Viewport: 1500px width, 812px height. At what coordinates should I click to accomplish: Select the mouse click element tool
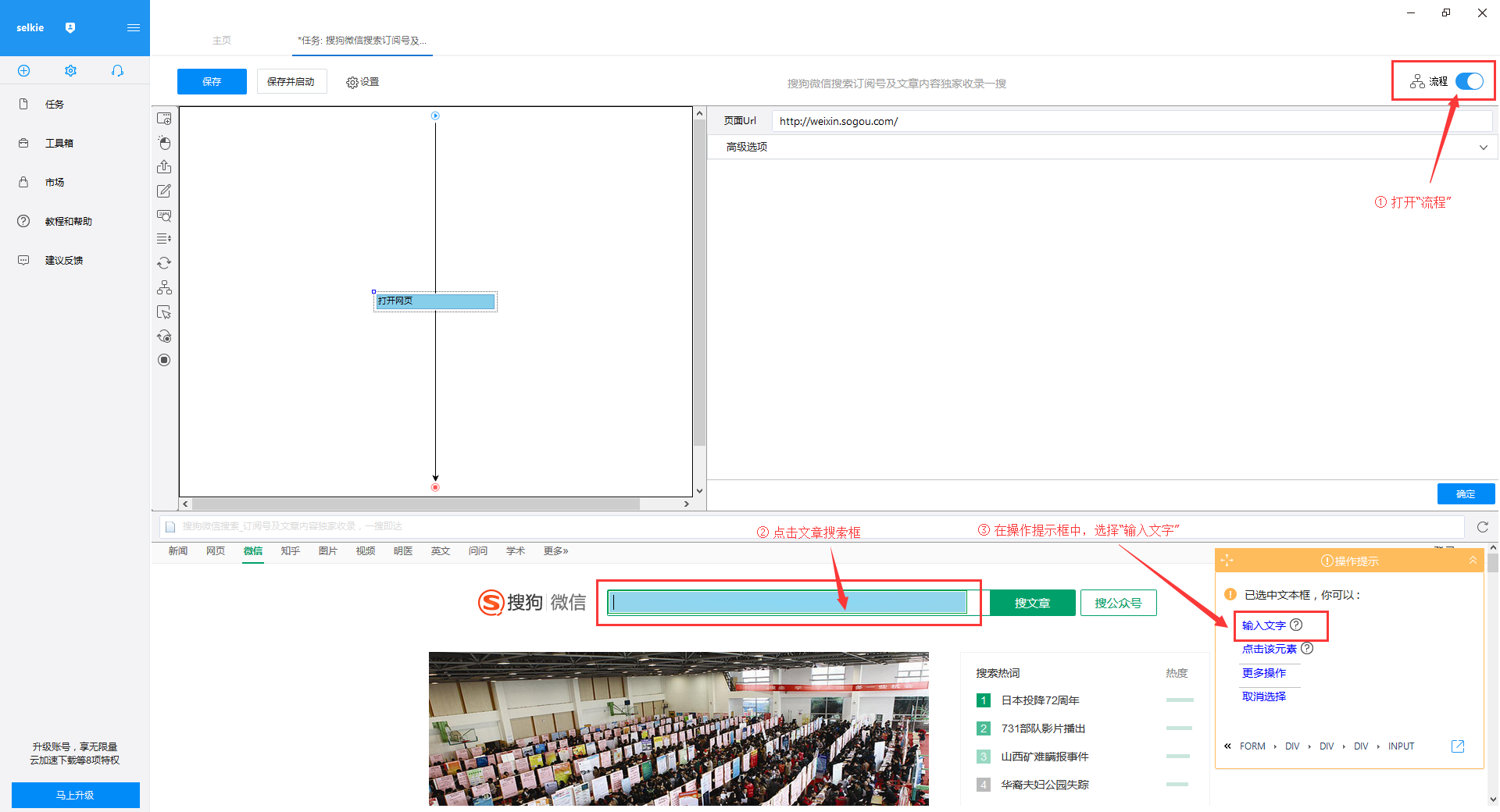(x=164, y=143)
